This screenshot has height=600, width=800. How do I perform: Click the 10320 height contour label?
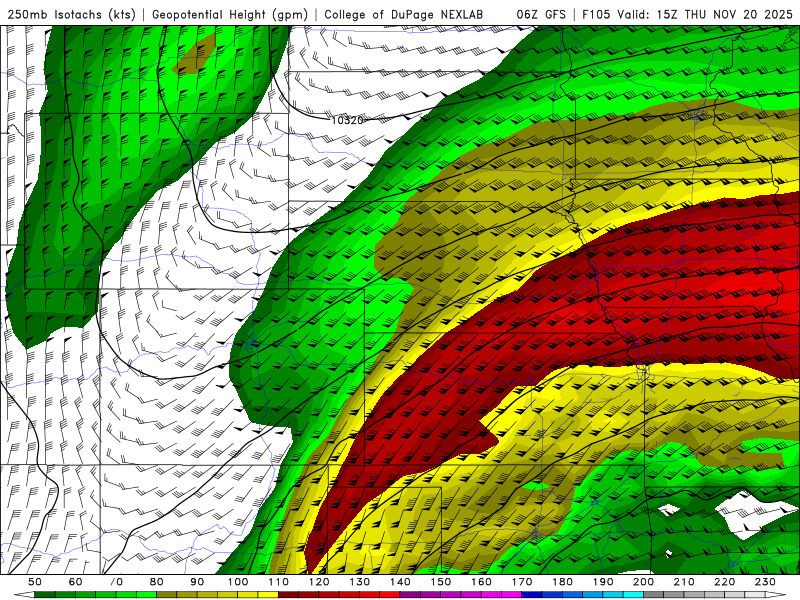pos(347,120)
